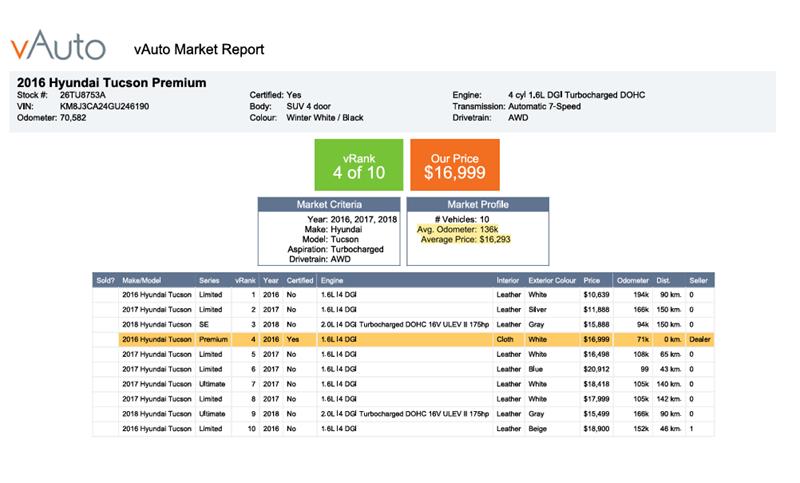Click the Engine column header

coord(332,280)
